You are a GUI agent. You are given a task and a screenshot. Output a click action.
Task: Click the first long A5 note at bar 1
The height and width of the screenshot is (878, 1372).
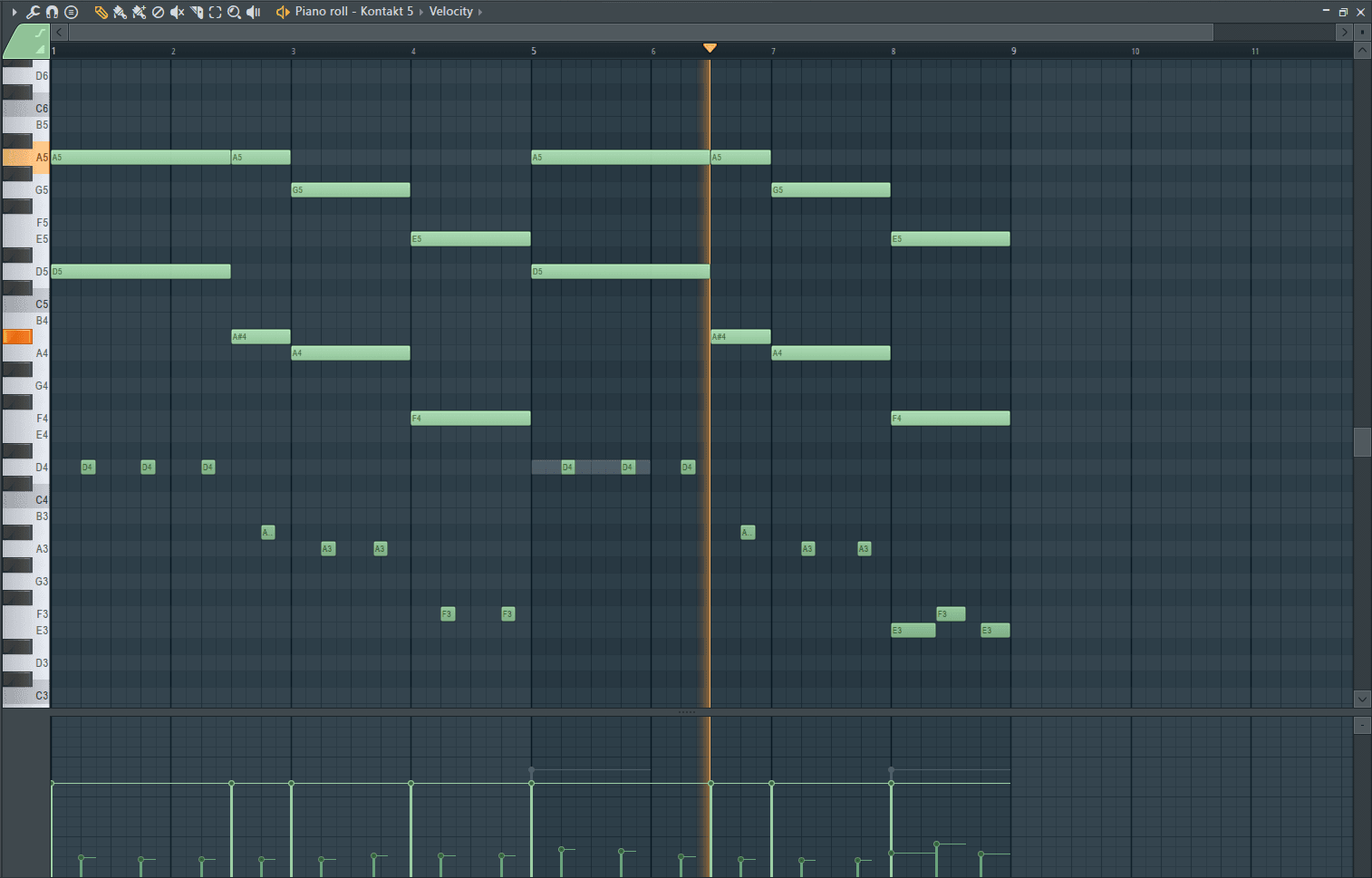pyautogui.click(x=140, y=158)
